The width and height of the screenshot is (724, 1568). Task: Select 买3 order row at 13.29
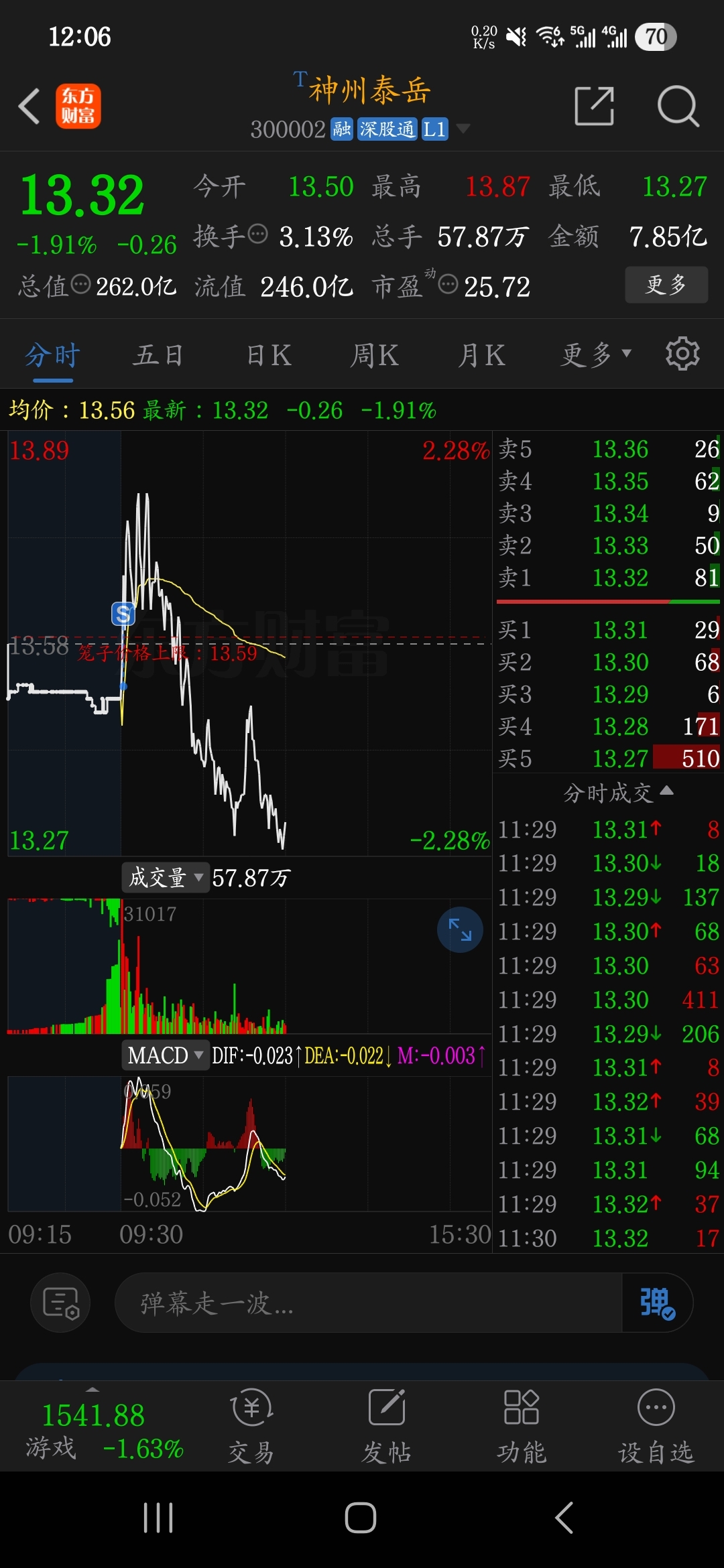pyautogui.click(x=609, y=694)
